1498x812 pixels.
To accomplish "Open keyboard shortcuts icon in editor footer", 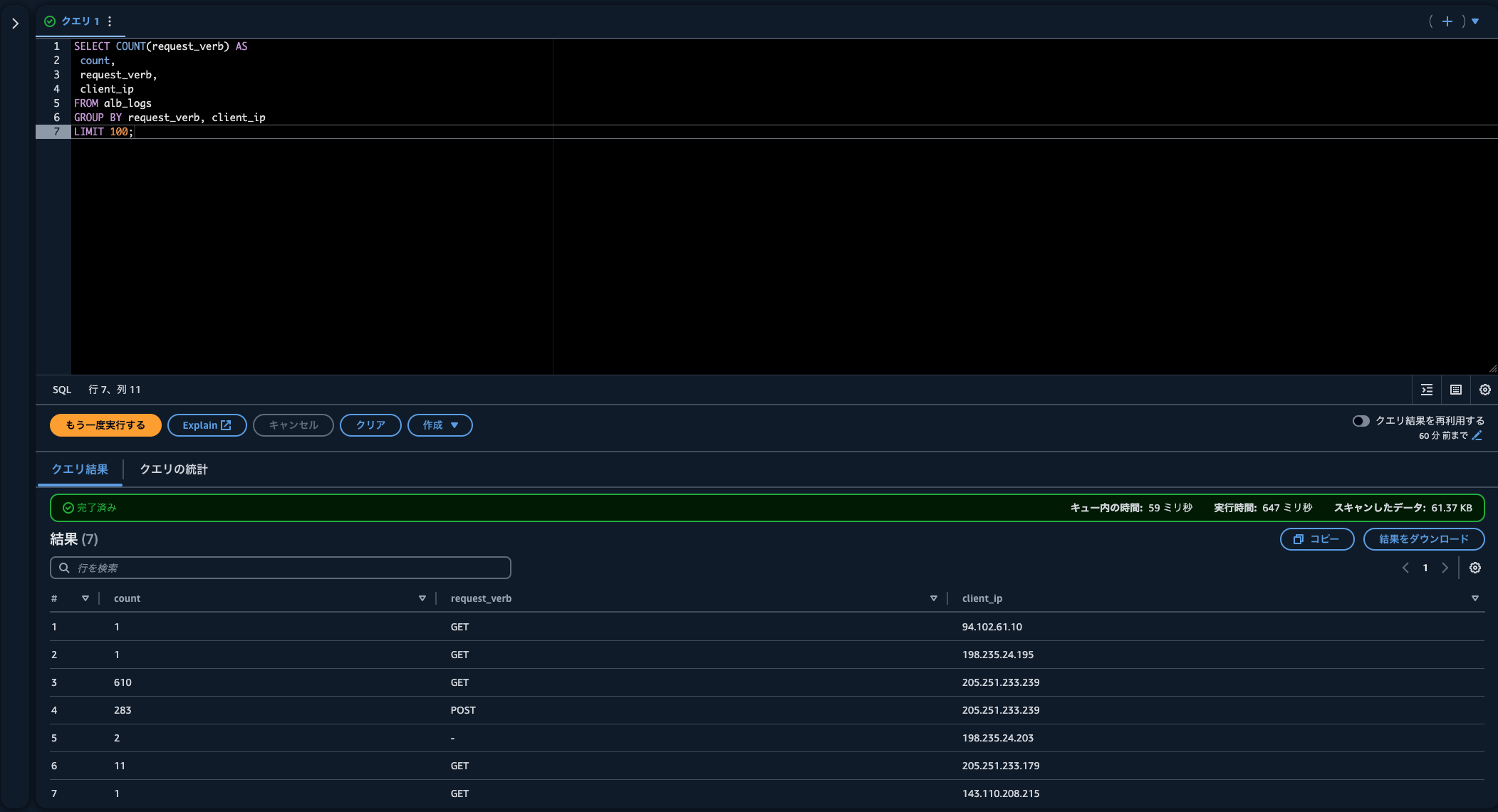I will pyautogui.click(x=1456, y=390).
